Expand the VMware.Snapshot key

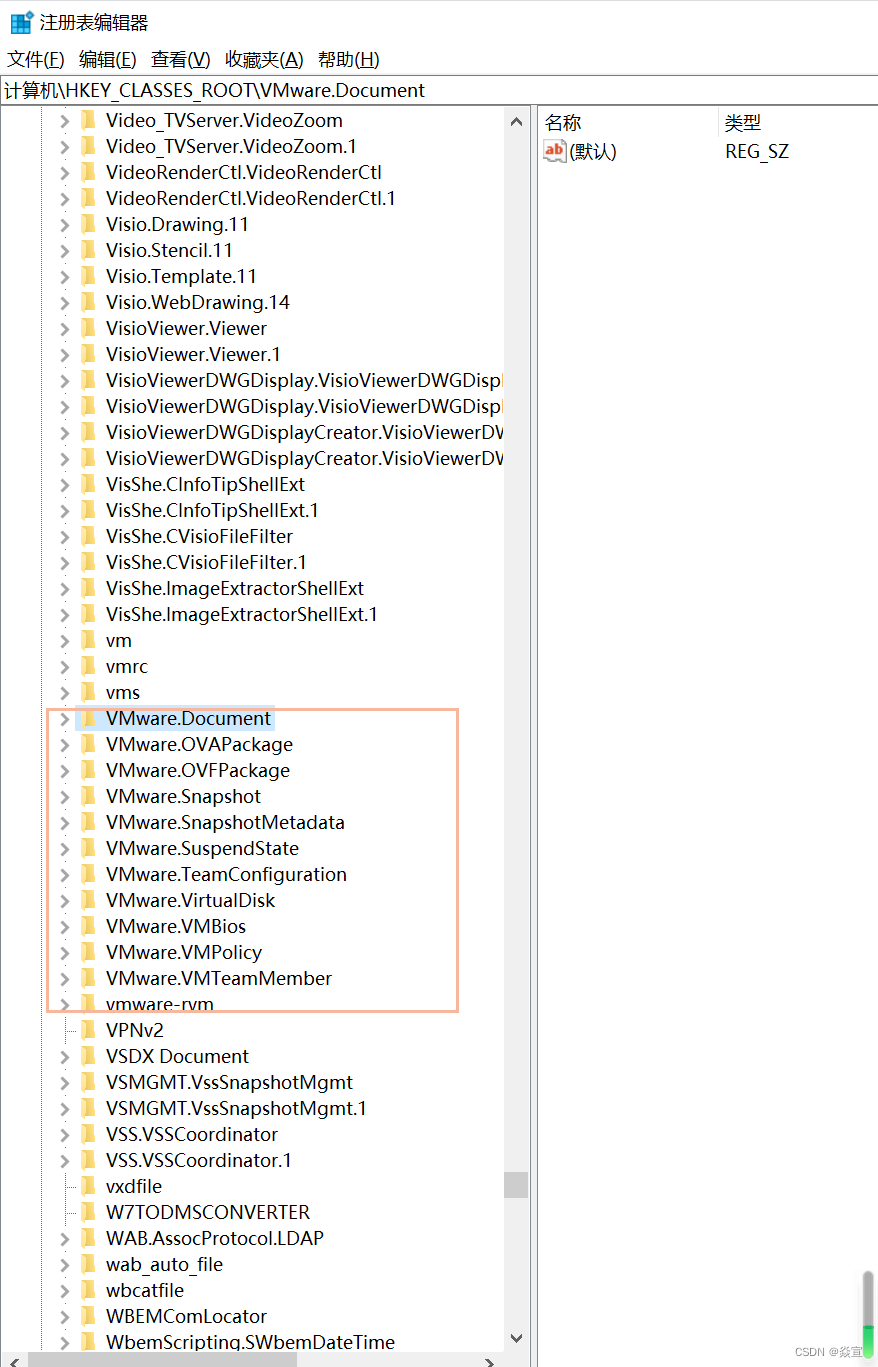64,797
